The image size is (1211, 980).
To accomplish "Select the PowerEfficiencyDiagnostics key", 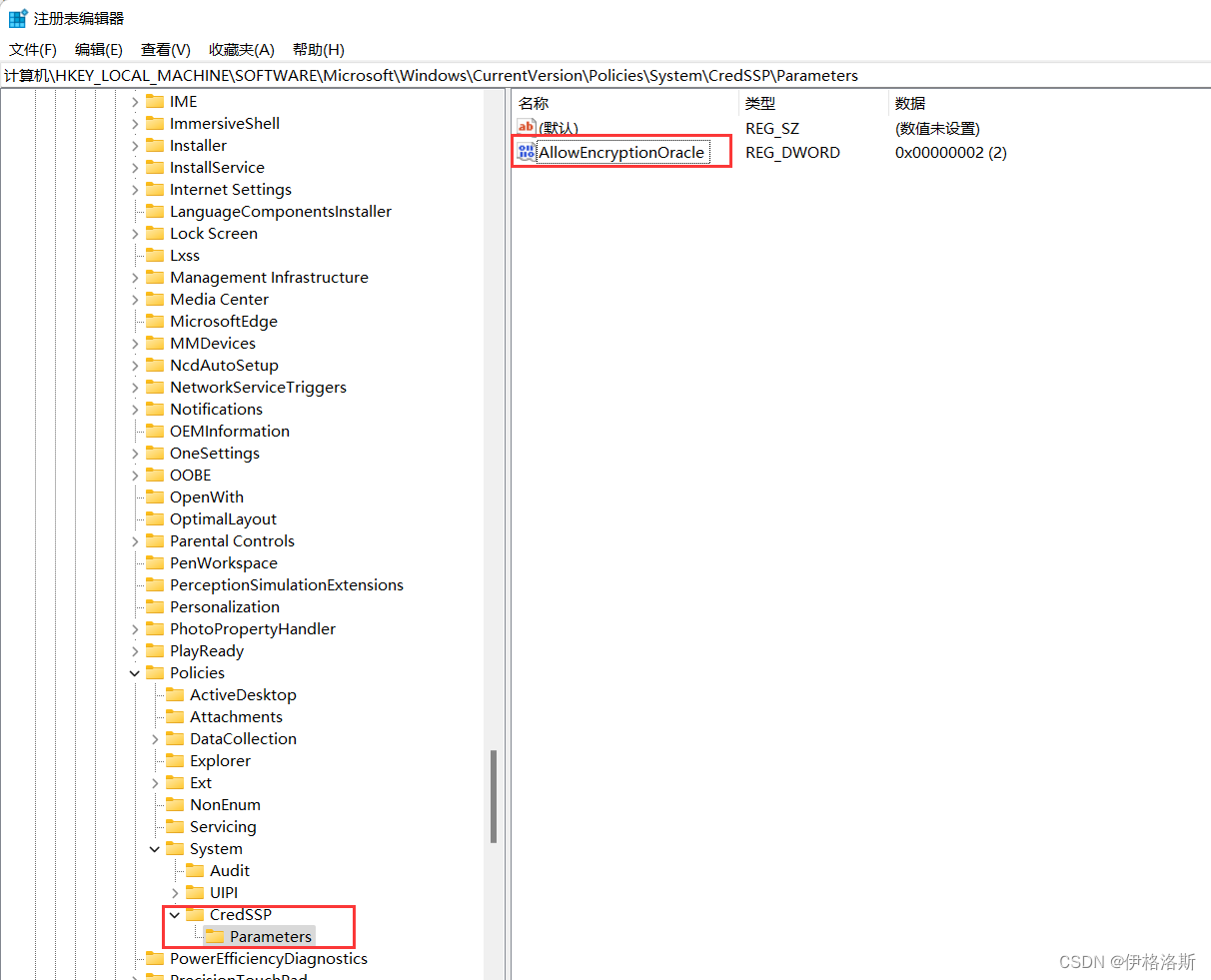I will click(269, 959).
